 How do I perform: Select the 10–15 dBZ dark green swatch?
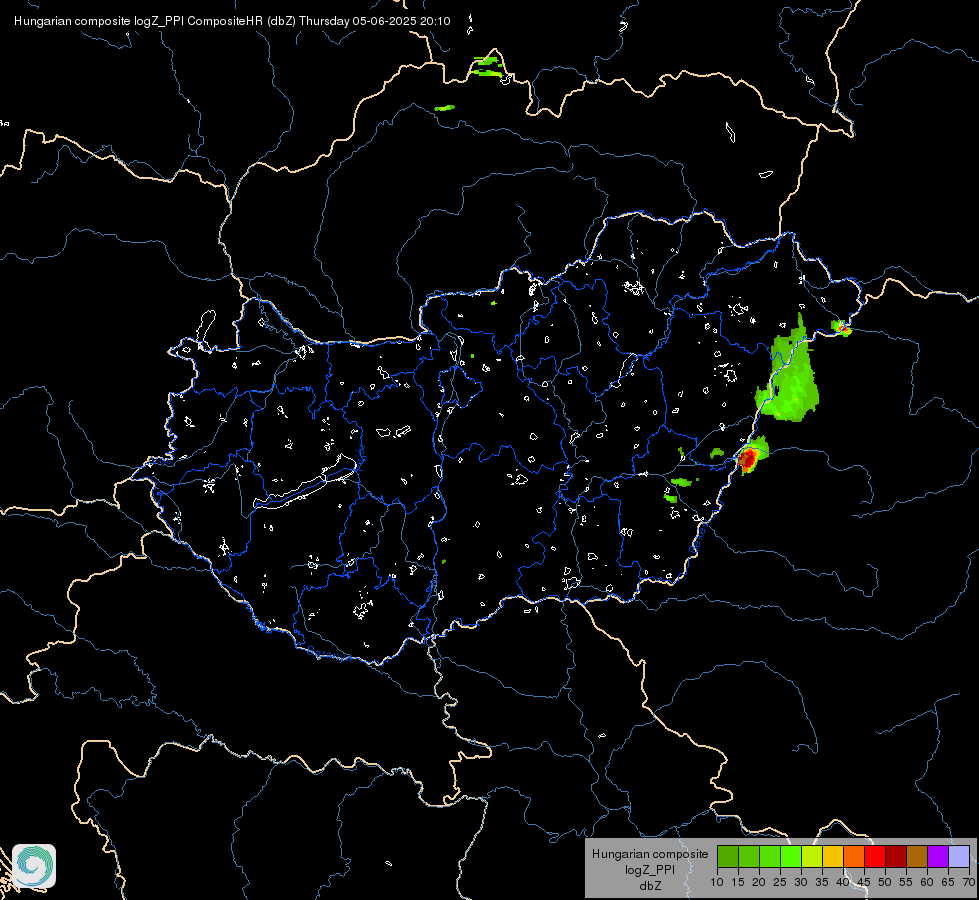(x=727, y=857)
